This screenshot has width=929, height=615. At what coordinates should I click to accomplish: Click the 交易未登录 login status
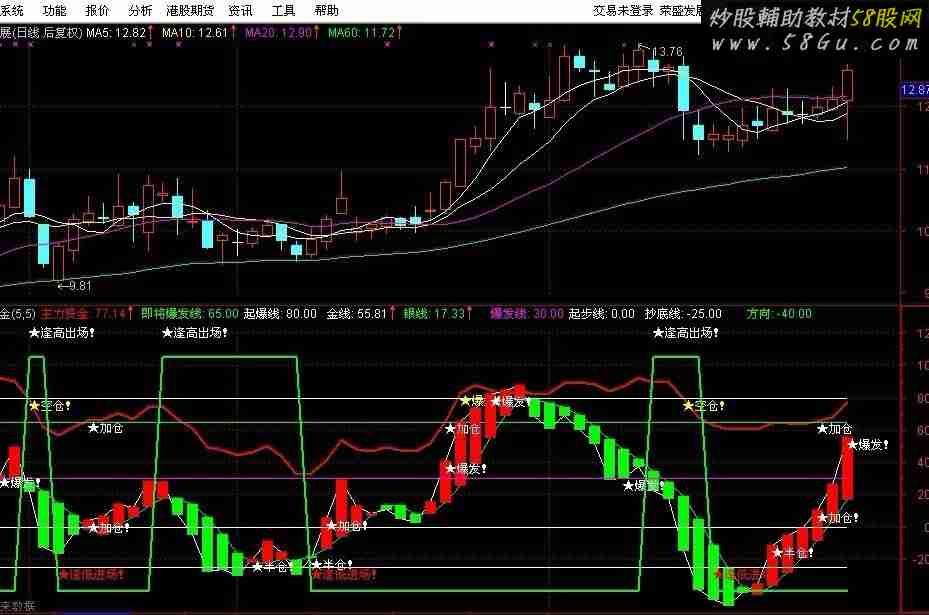pos(622,11)
